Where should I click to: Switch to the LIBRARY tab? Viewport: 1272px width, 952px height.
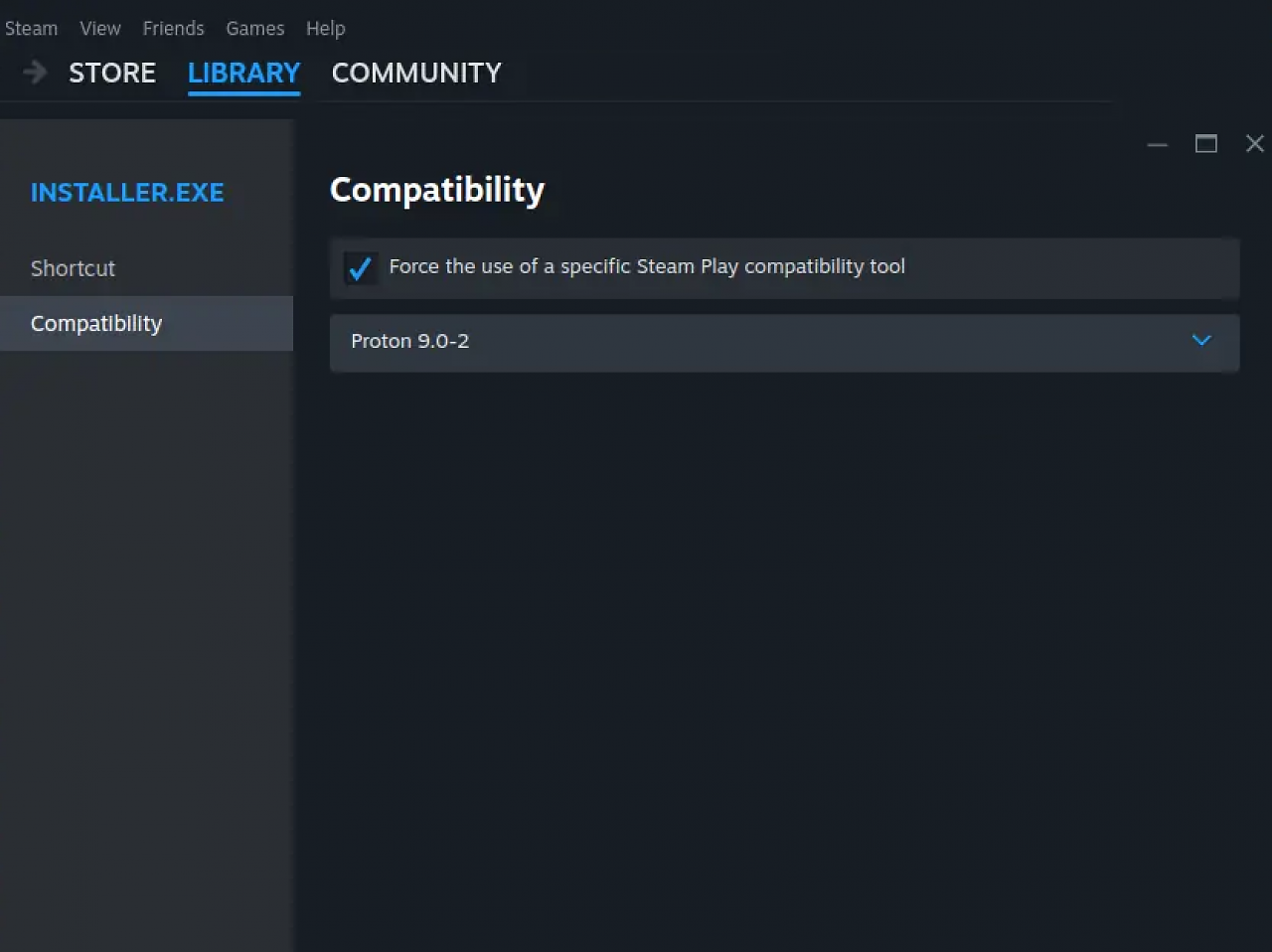243,73
